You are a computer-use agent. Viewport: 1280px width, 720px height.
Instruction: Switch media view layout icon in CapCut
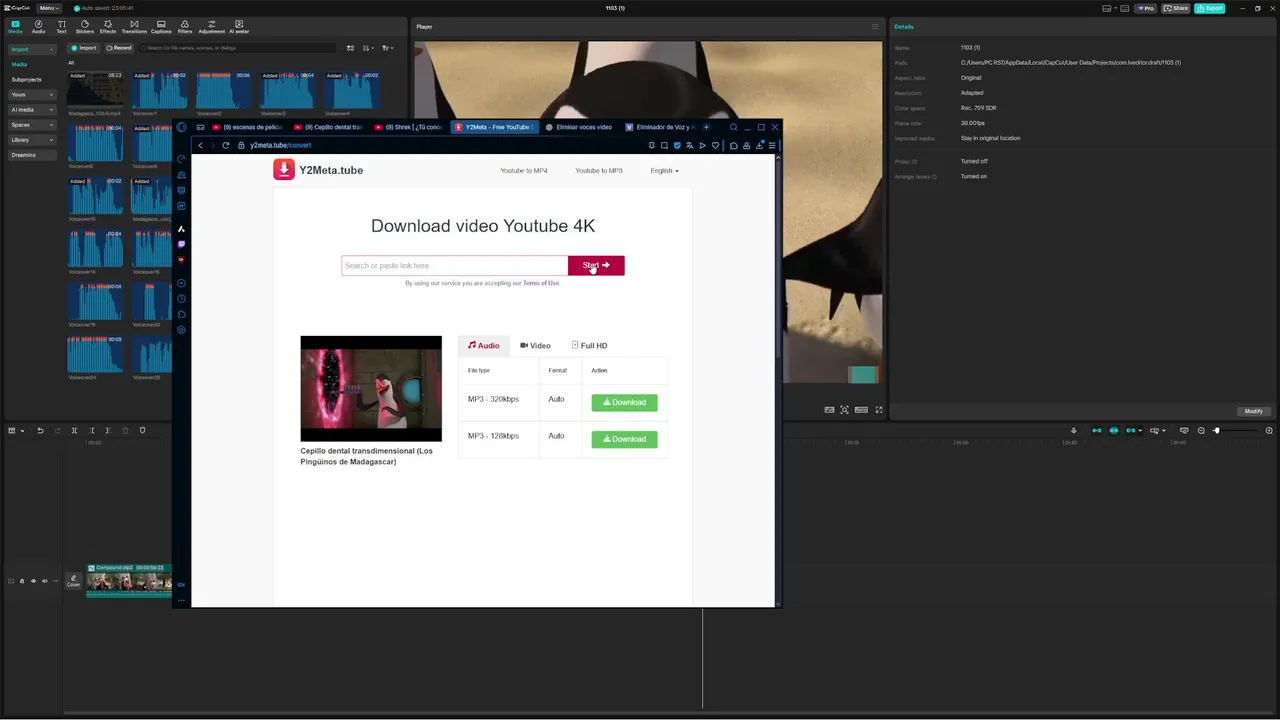tap(350, 48)
